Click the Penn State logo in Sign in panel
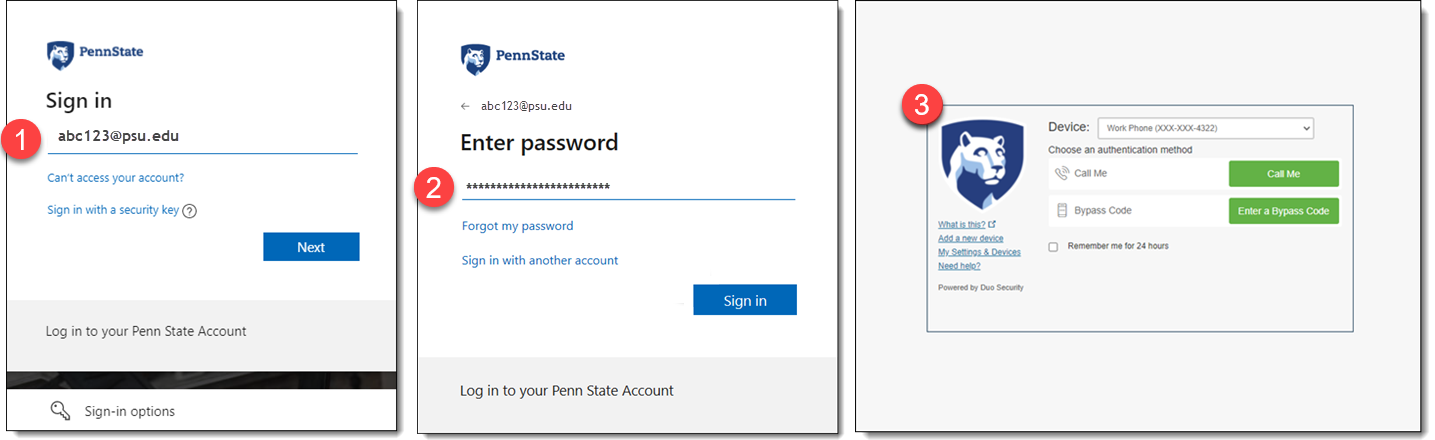Screen dimensions: 1435x440 point(95,54)
